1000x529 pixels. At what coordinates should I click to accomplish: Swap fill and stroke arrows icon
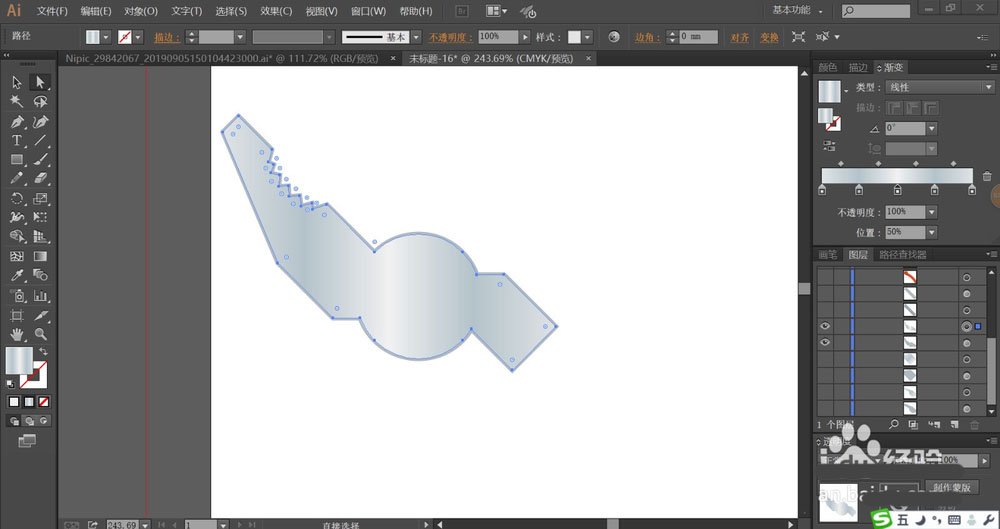coord(43,352)
